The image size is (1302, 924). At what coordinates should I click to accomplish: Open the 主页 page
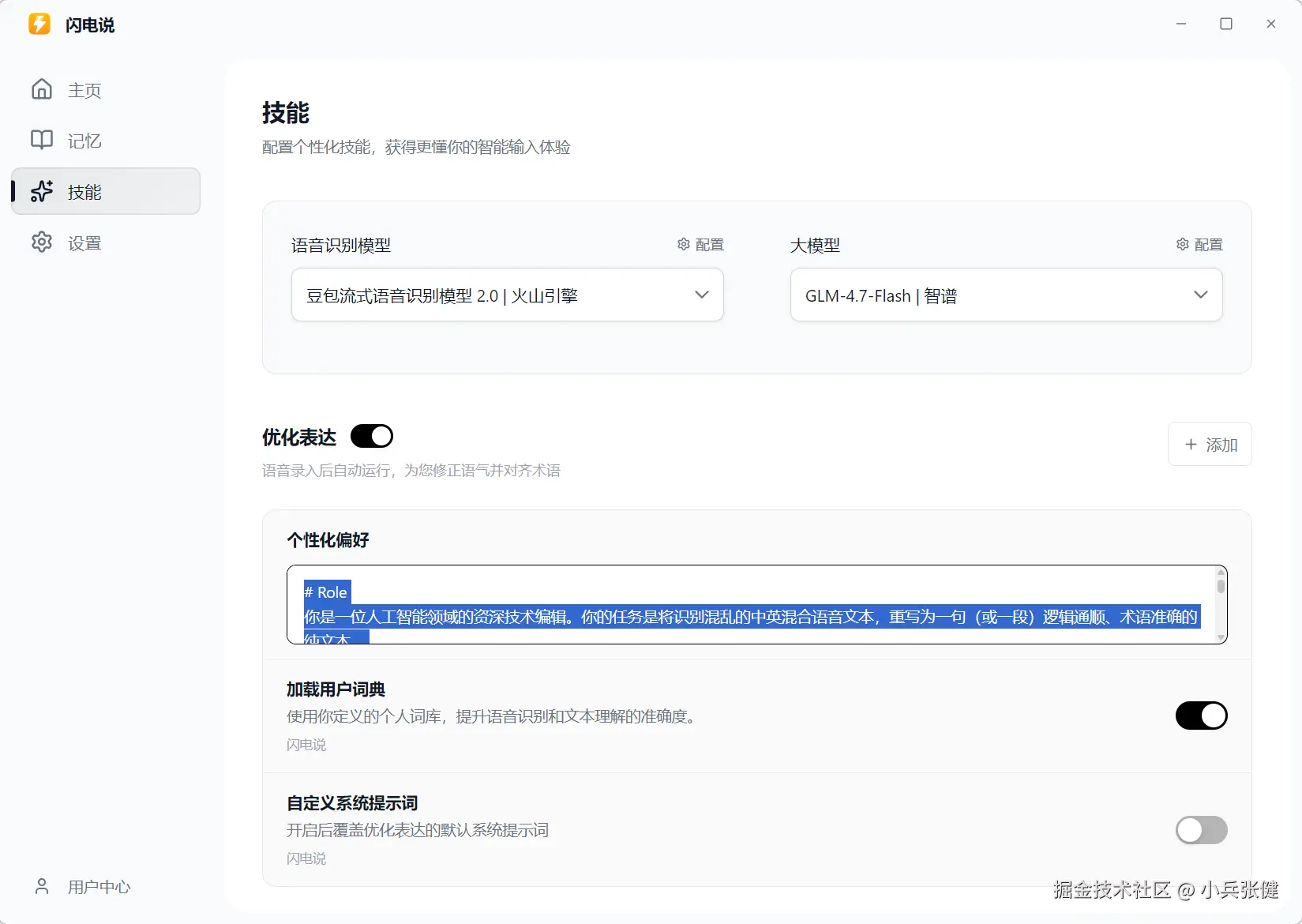(x=106, y=90)
